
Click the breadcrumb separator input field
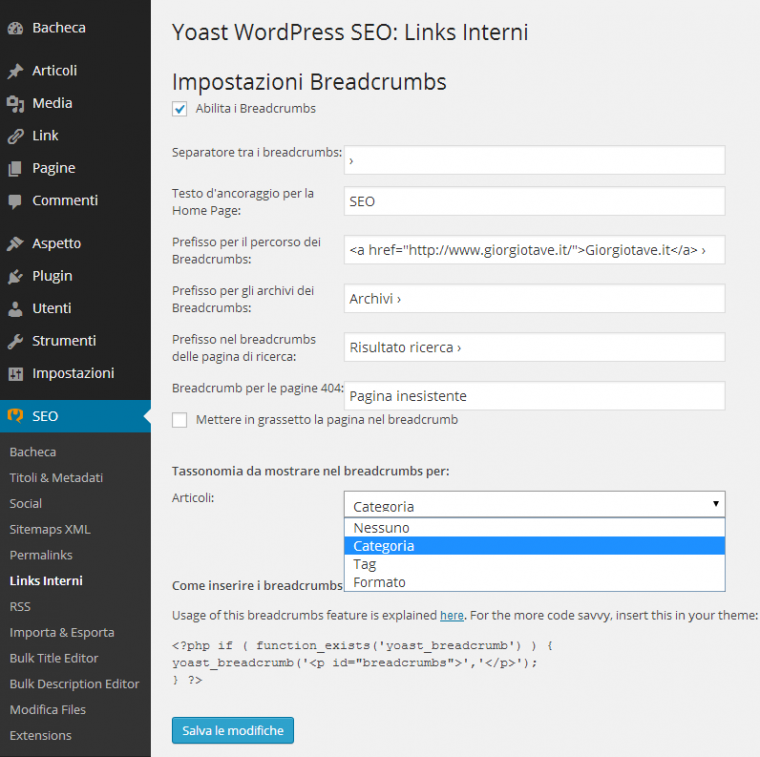534,160
